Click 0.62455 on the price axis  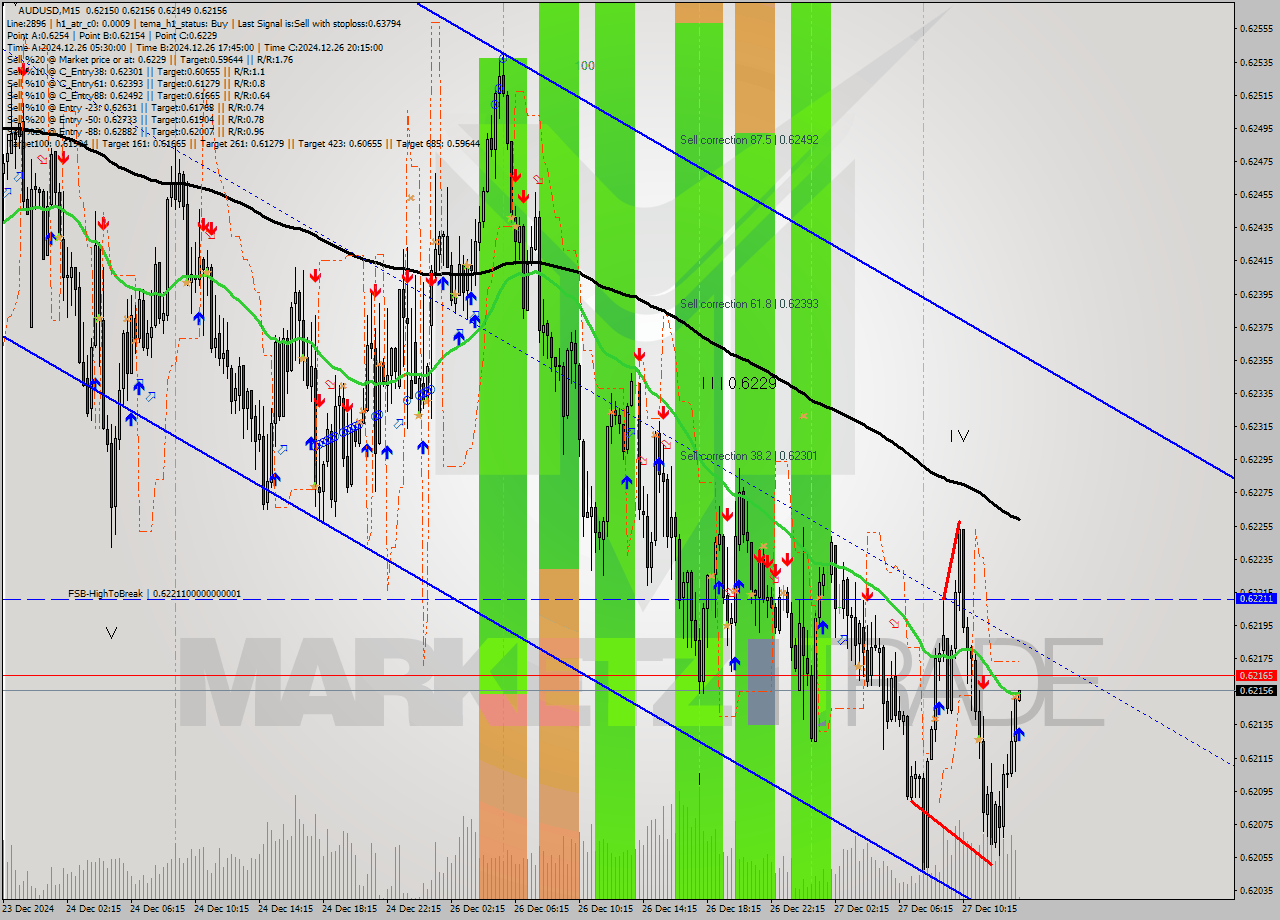coord(1257,194)
